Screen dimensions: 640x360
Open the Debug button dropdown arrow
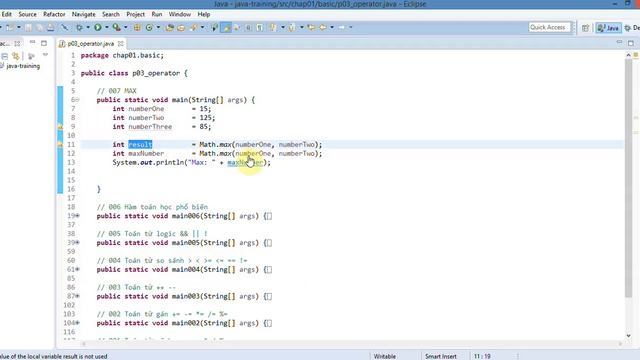click(x=88, y=27)
